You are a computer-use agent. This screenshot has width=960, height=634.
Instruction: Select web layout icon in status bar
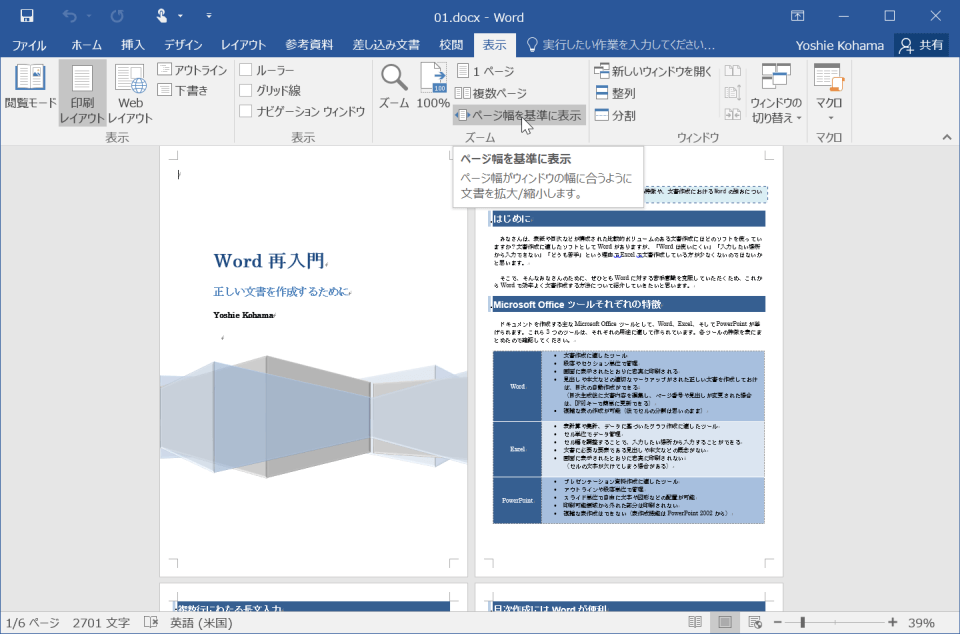755,622
